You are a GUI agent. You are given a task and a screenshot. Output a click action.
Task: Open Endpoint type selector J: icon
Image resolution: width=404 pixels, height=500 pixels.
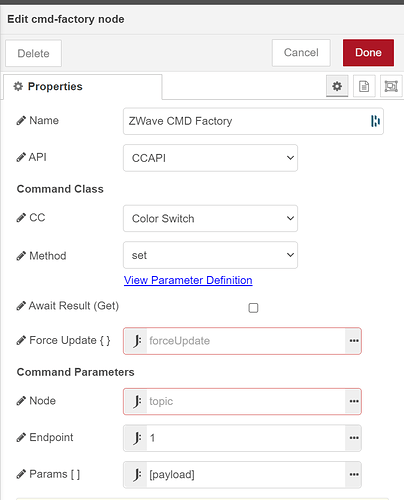(x=136, y=438)
